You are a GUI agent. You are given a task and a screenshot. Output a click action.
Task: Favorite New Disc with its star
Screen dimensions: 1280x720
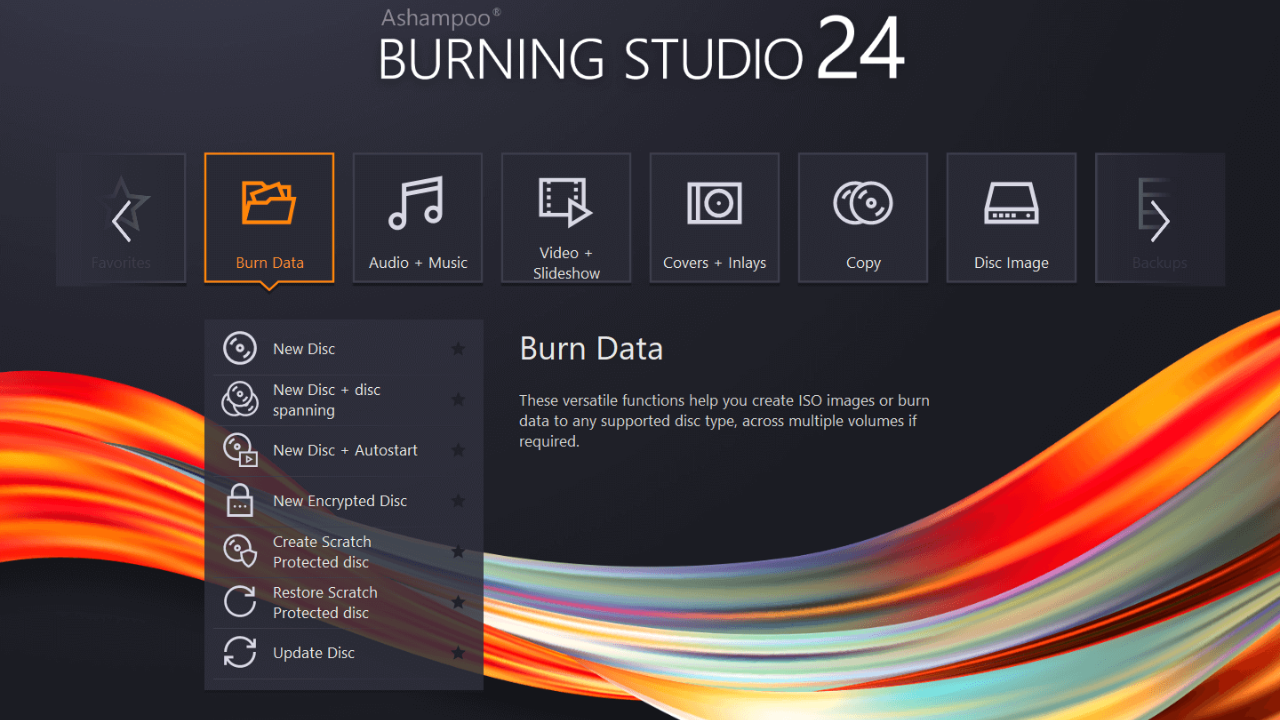pos(458,349)
